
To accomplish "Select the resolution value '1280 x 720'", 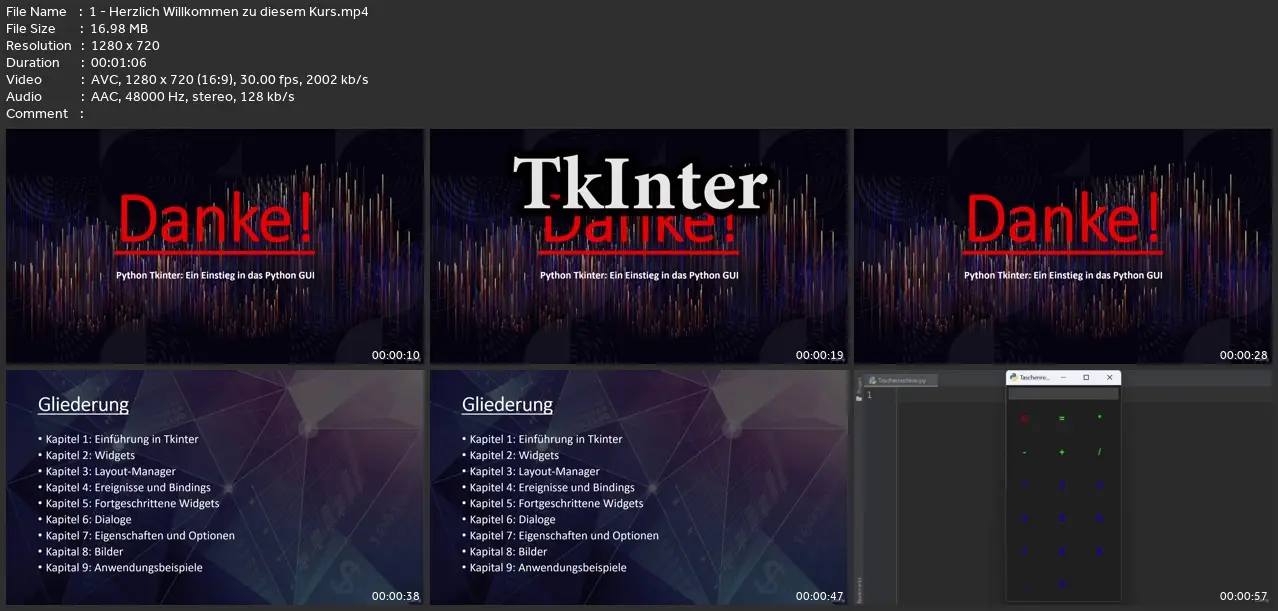I will click(x=125, y=46).
